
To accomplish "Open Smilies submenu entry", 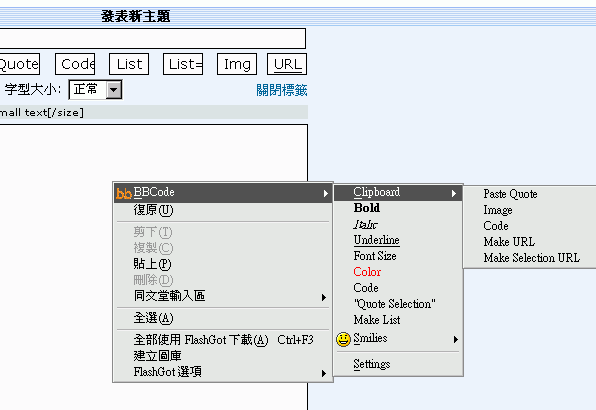I will coord(398,339).
